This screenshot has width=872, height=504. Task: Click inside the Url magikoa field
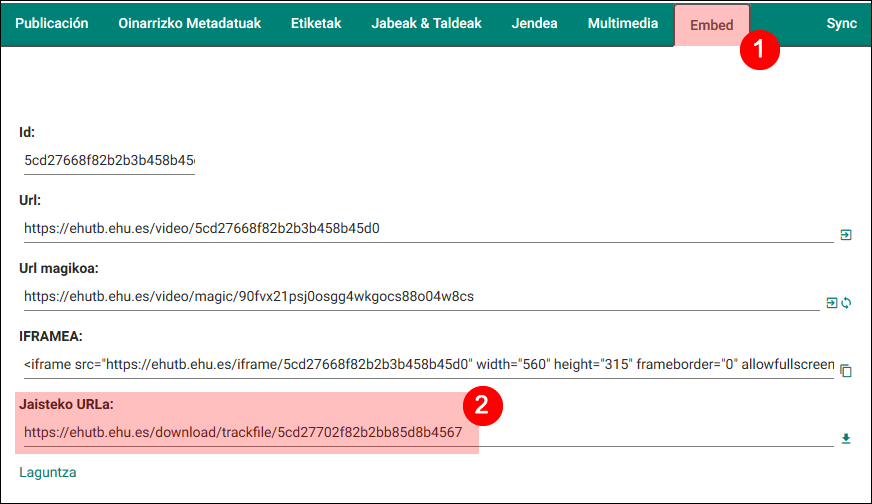(420, 297)
